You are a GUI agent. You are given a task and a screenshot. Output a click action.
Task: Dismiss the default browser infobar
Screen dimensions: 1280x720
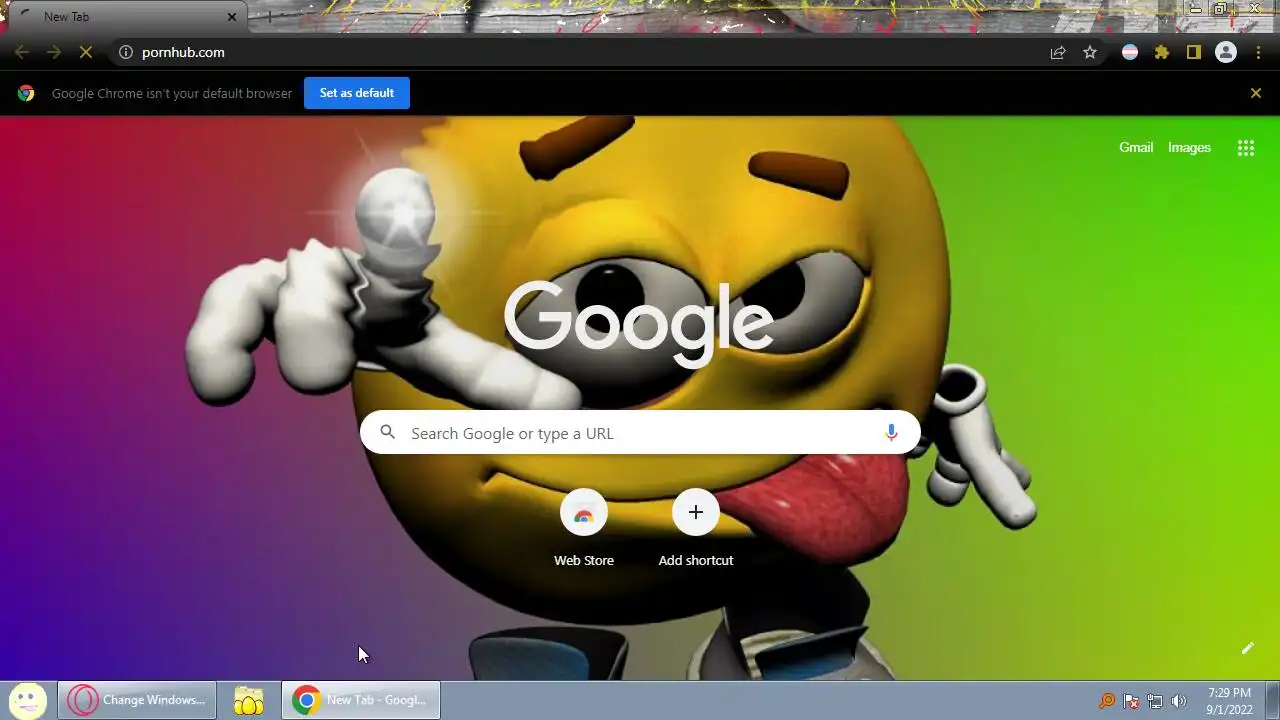1256,93
